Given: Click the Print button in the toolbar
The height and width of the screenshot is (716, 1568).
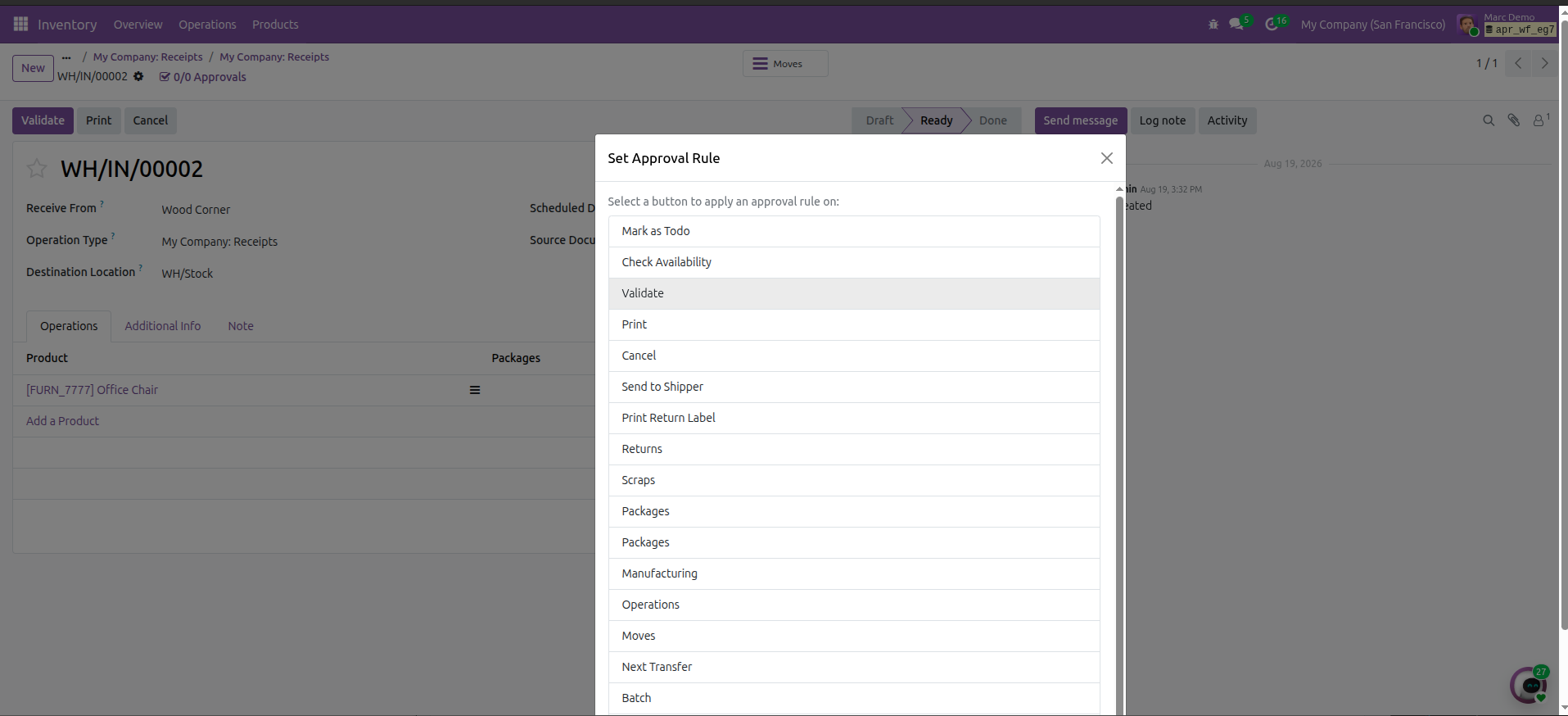Looking at the screenshot, I should point(99,120).
